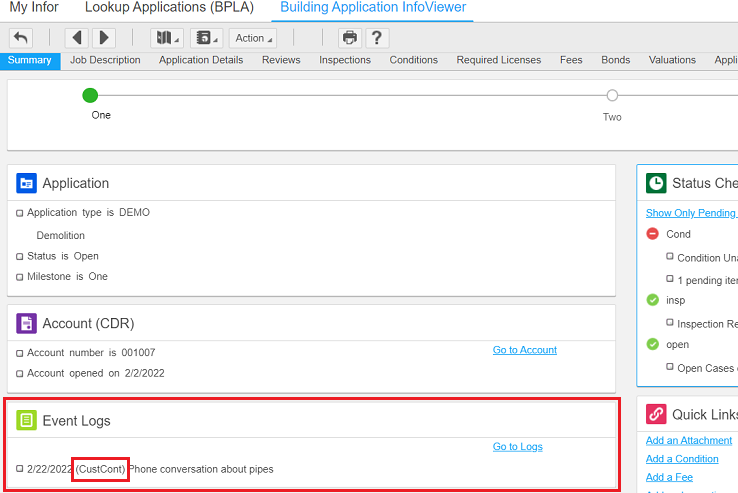738x493 pixels.
Task: Click the Account (CDR) section icon
Action: pos(26,323)
